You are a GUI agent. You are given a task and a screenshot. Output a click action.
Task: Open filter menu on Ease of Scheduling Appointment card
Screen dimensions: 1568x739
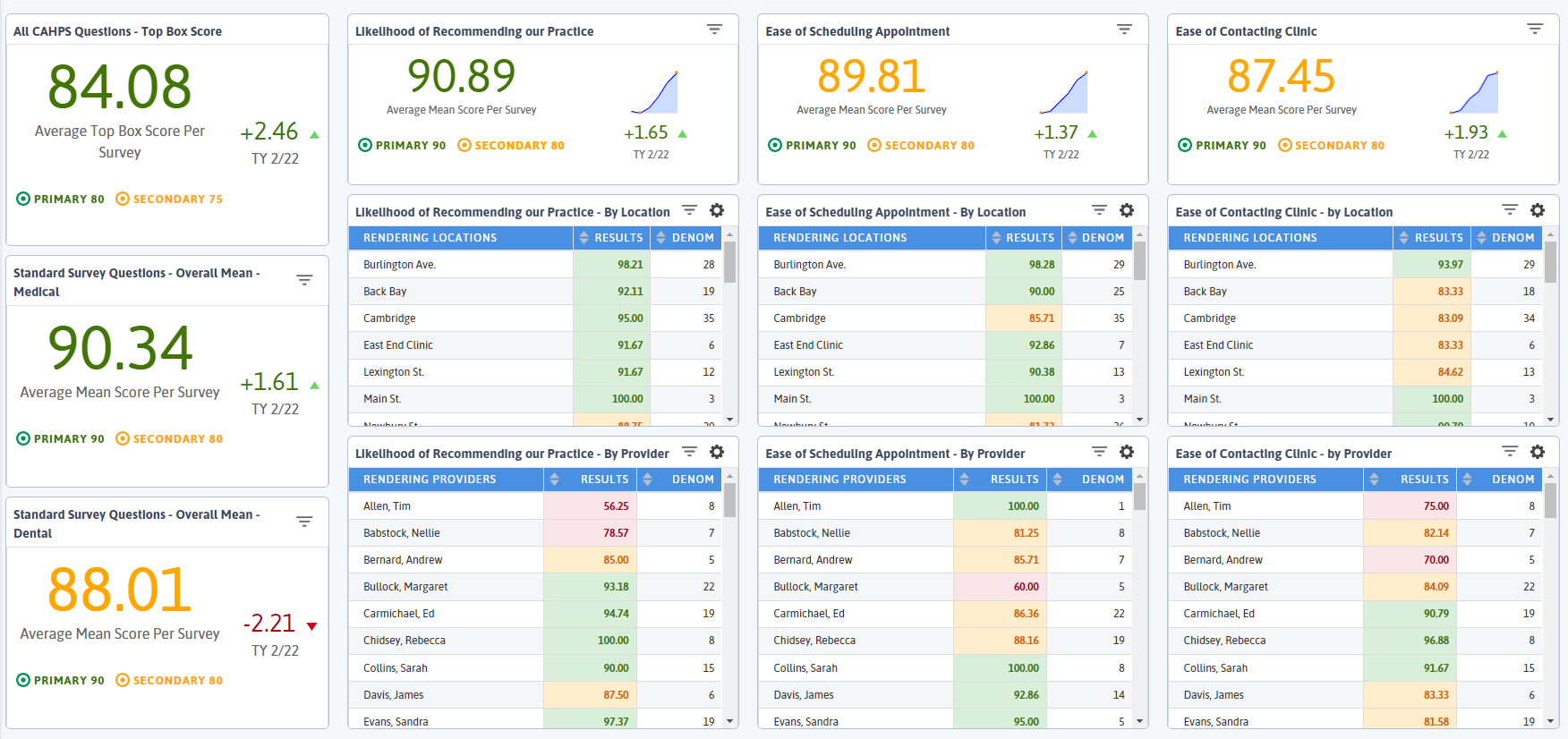[x=1124, y=30]
